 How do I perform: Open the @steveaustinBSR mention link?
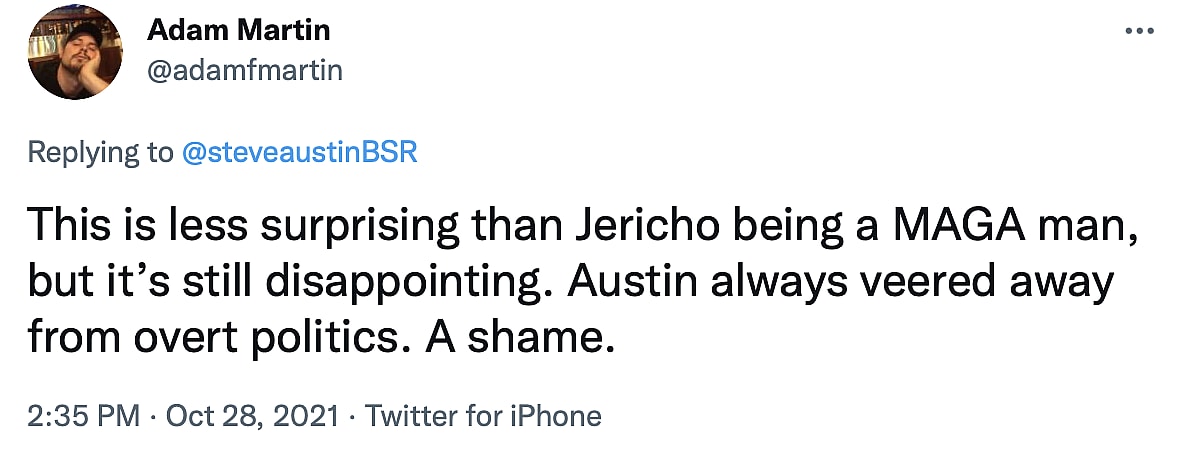pyautogui.click(x=297, y=153)
